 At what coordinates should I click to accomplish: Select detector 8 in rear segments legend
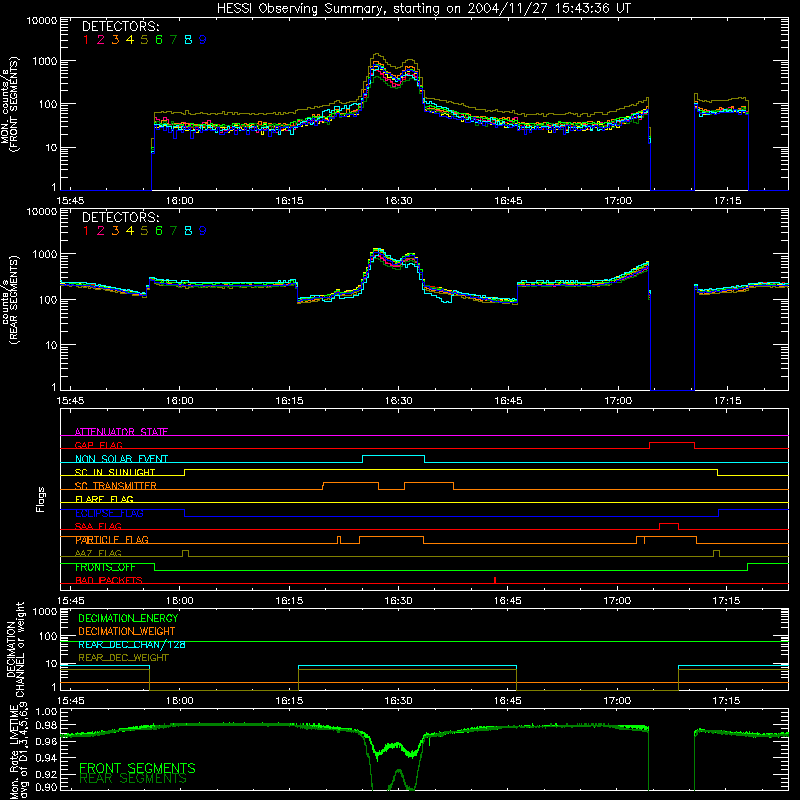188,231
